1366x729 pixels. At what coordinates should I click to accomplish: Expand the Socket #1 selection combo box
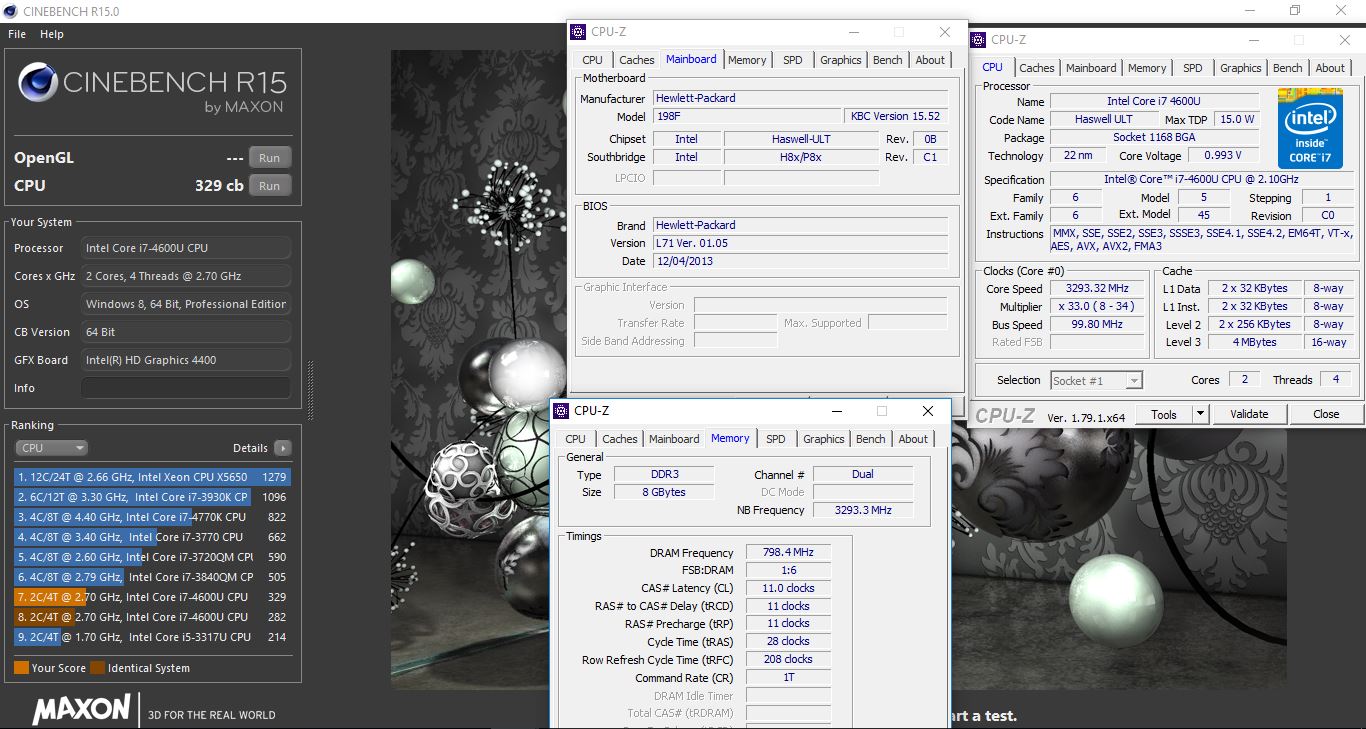click(1096, 381)
